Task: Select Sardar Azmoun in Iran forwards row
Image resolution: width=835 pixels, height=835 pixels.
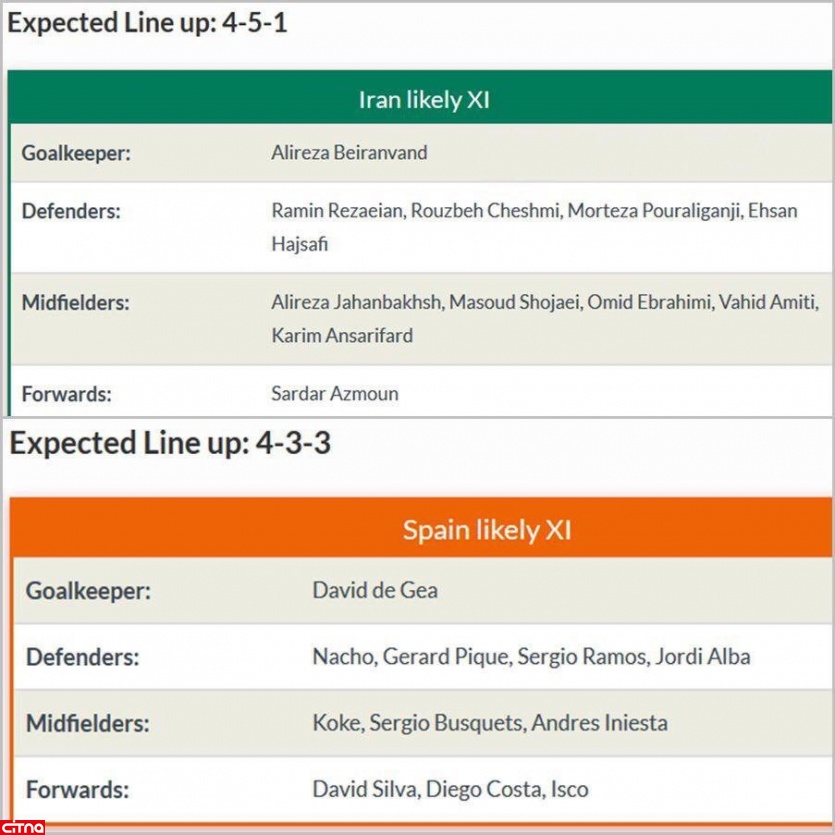Action: point(334,394)
